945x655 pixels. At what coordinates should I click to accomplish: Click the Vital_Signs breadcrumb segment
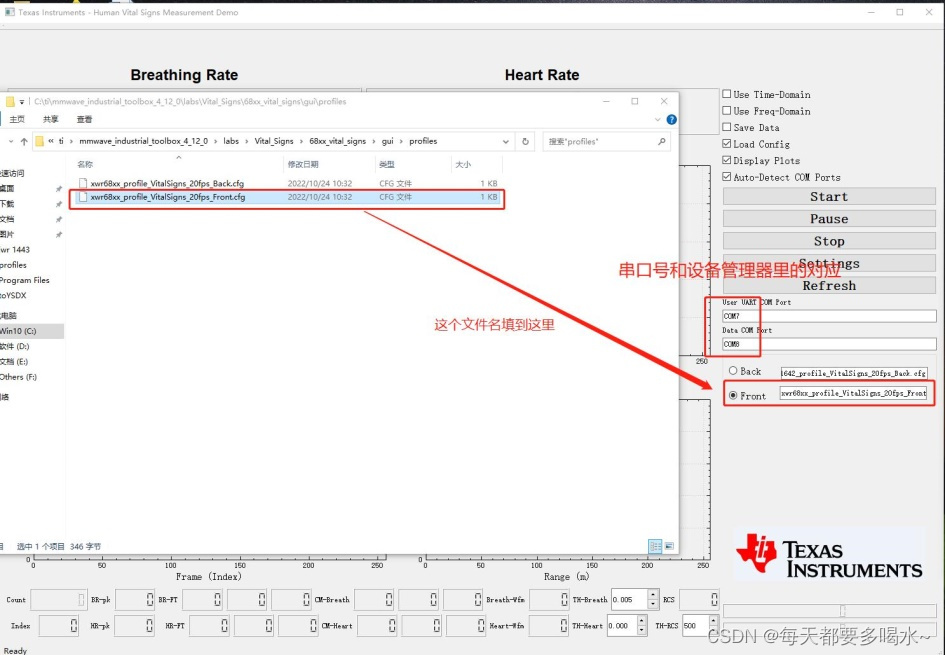click(274, 141)
